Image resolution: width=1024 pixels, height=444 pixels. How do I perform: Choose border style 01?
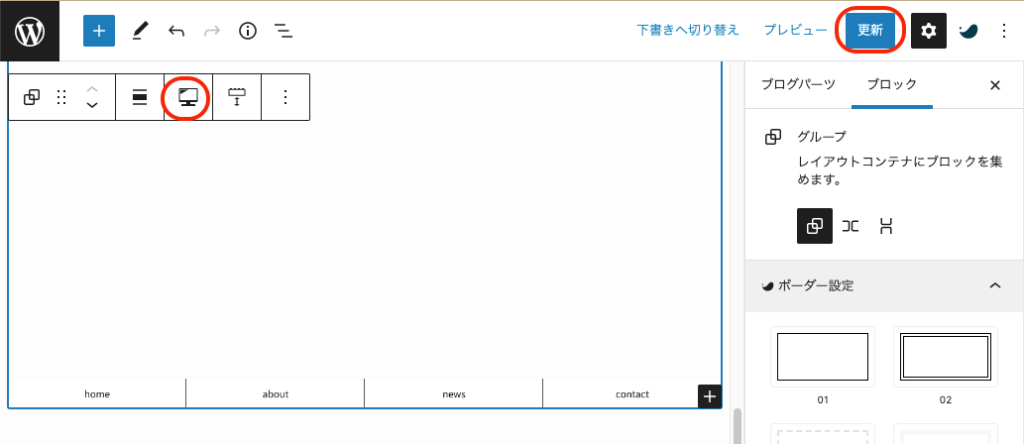pos(822,357)
